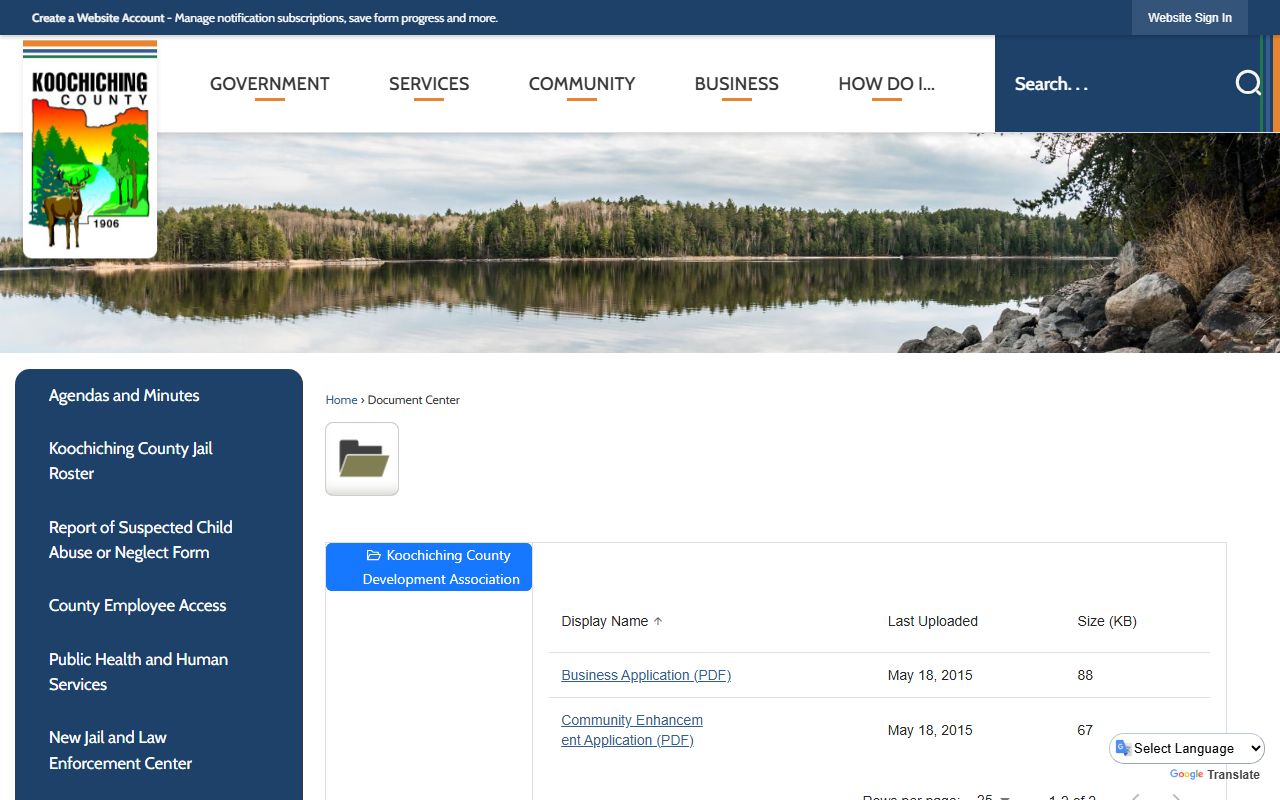The image size is (1280, 800).
Task: Click sort arrow beside Display Name
Action: 658,621
